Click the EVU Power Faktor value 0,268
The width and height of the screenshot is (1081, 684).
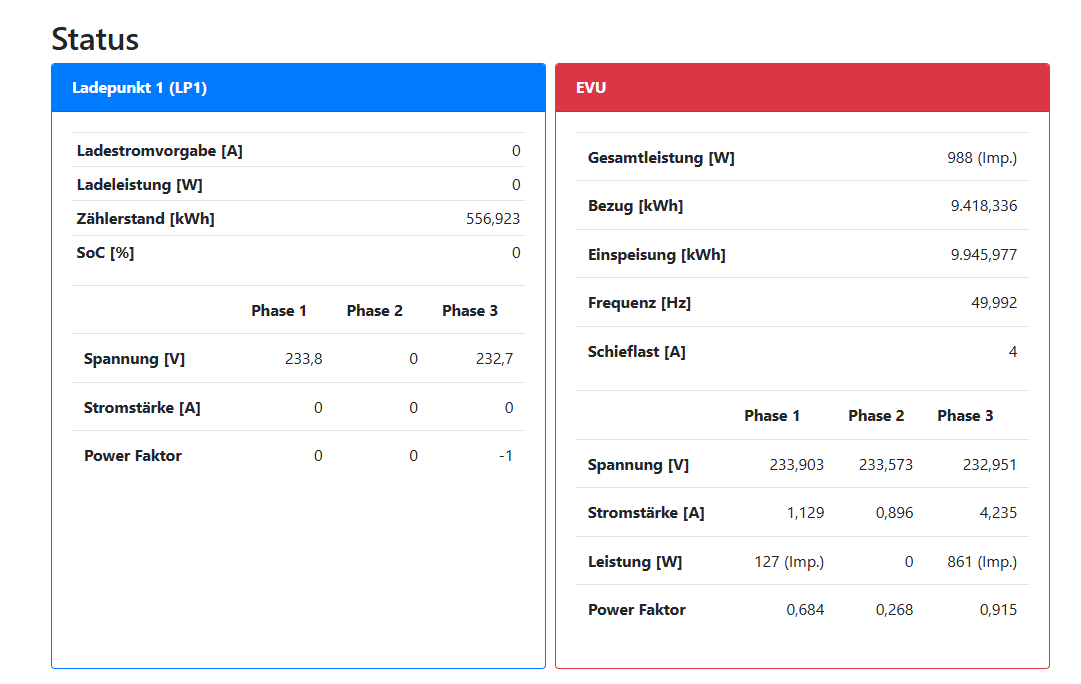point(894,610)
